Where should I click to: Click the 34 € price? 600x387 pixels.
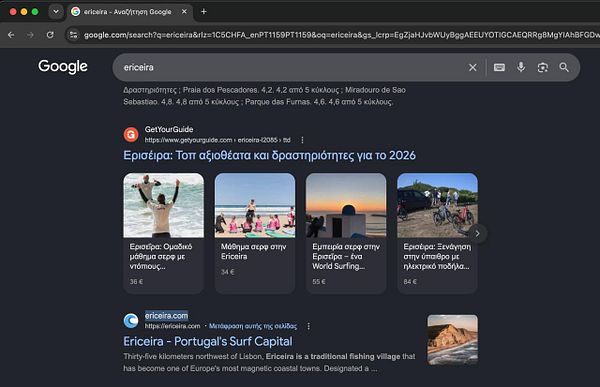point(228,272)
